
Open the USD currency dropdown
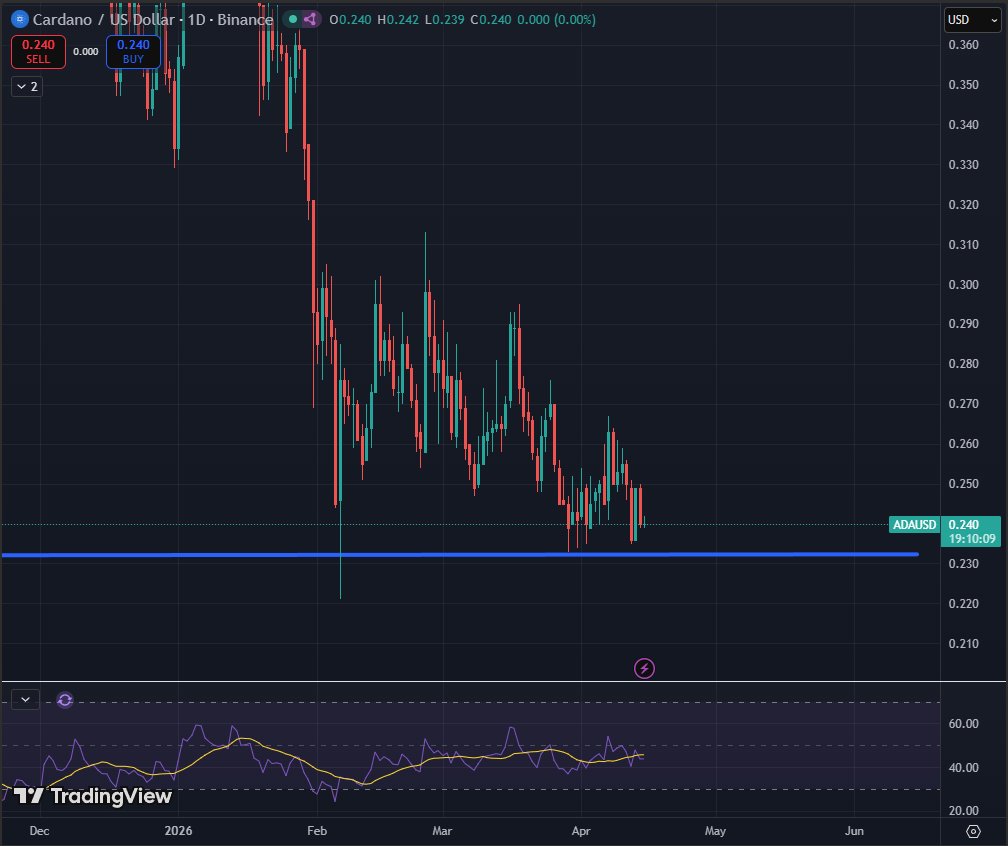(972, 20)
